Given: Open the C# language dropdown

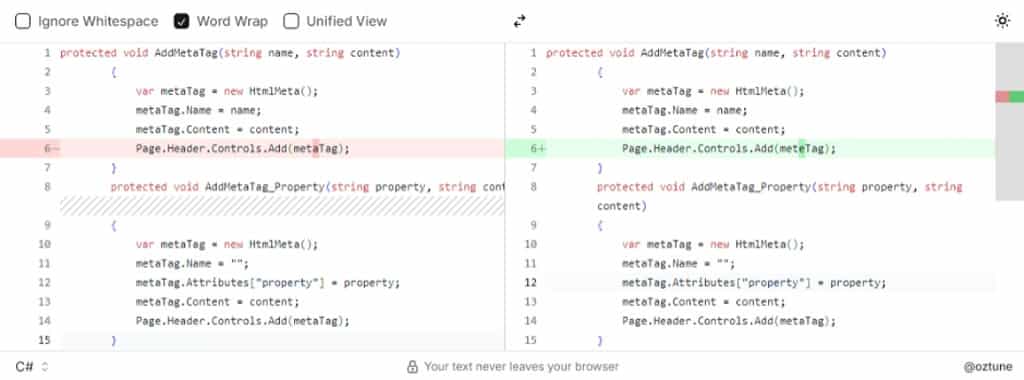Looking at the screenshot, I should point(32,367).
